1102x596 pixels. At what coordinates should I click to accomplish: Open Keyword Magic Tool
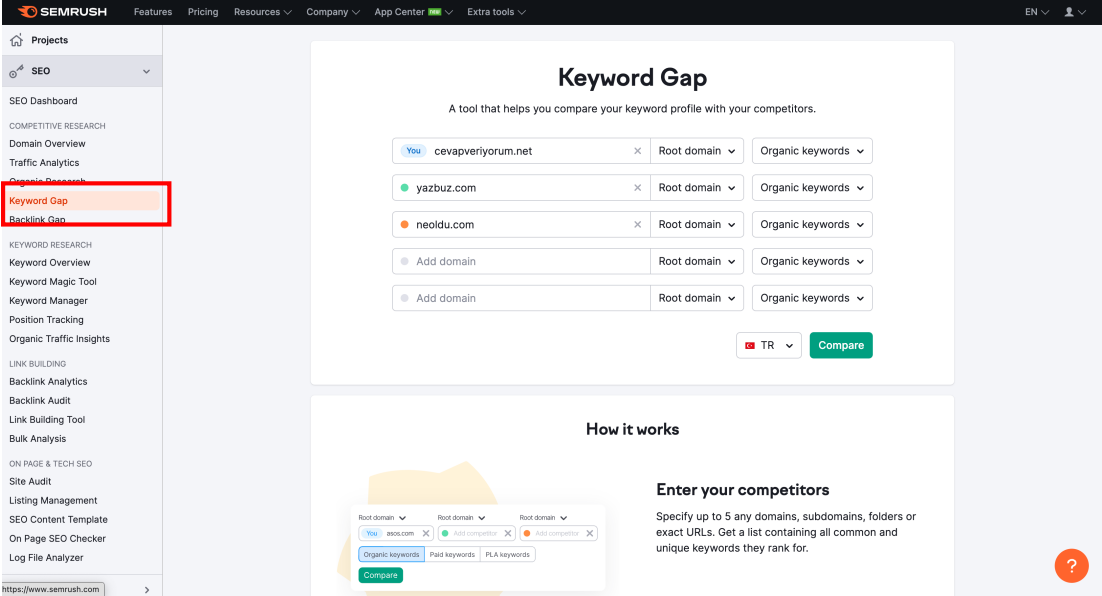[x=53, y=282]
